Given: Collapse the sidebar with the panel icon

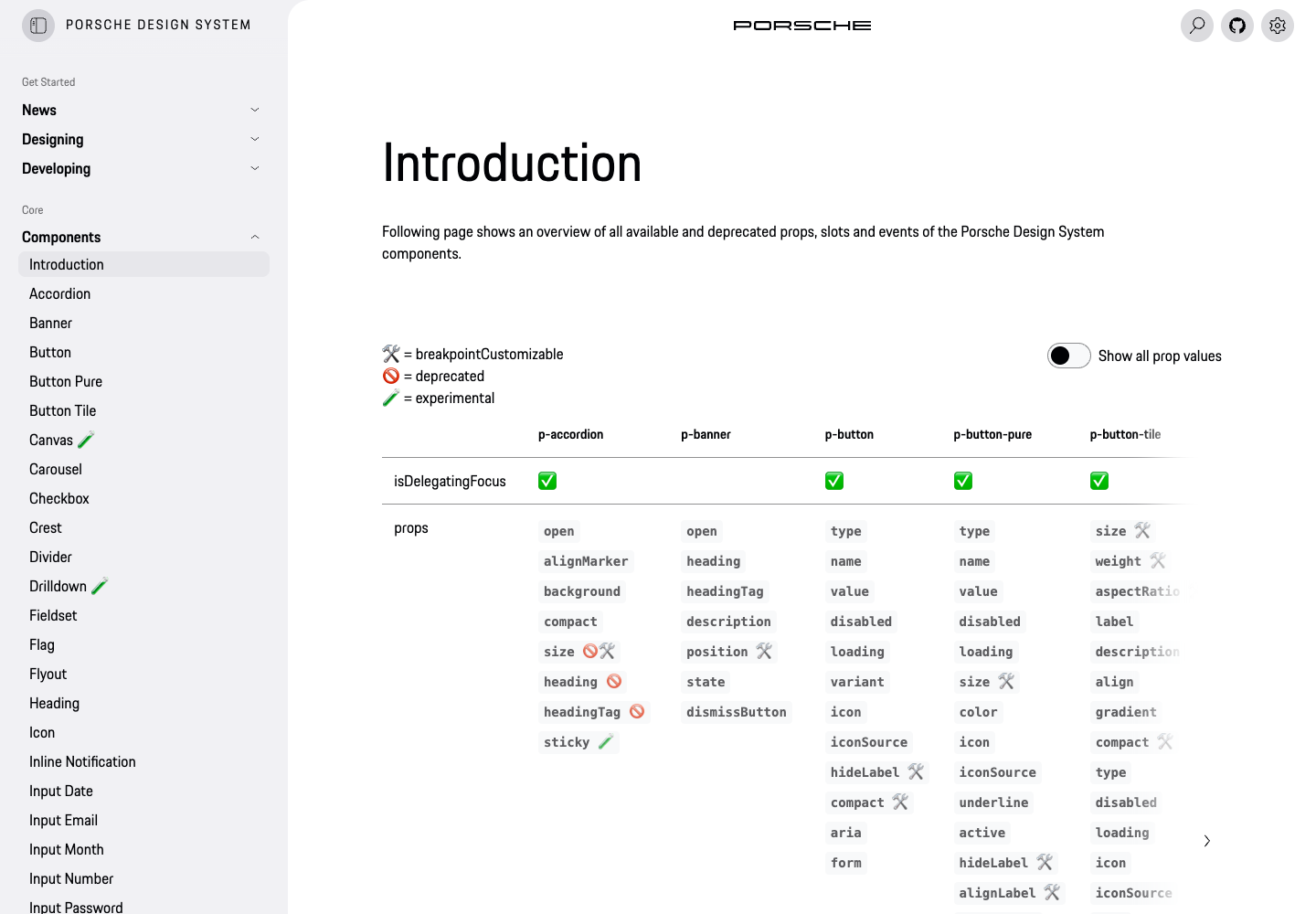Looking at the screenshot, I should pos(38,26).
